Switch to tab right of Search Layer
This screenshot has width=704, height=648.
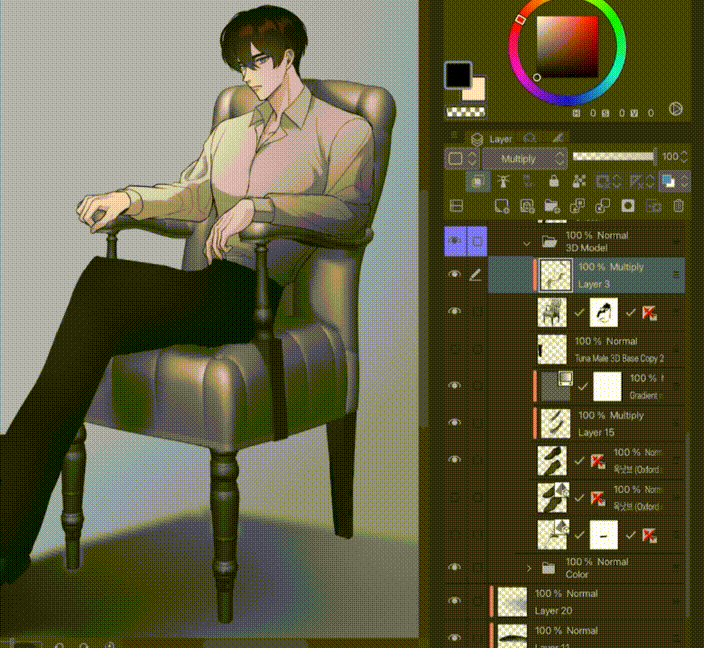(x=557, y=138)
